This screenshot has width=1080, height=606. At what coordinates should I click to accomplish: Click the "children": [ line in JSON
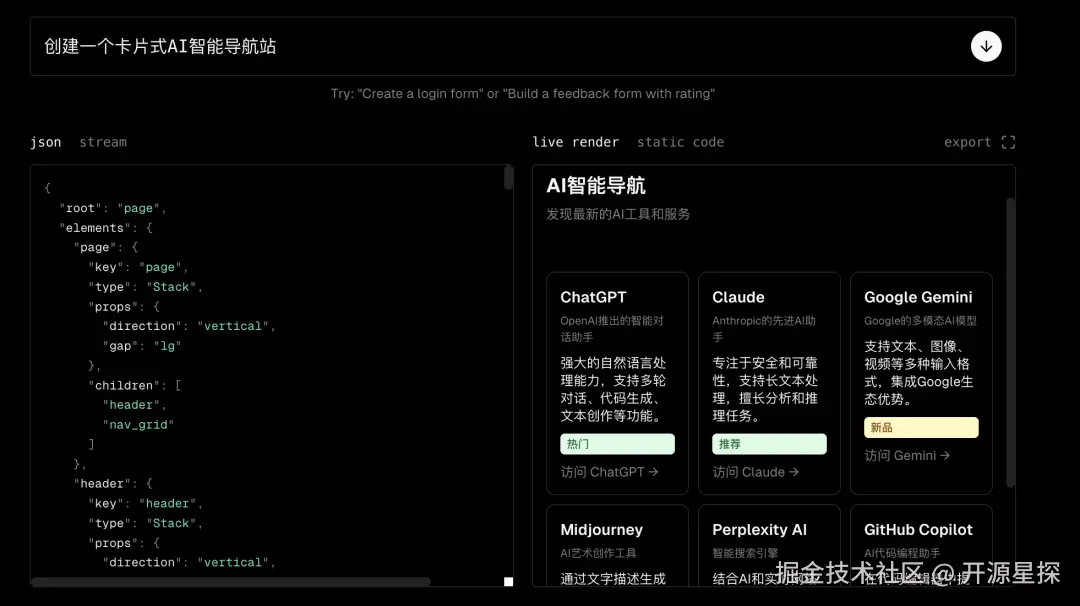coord(135,386)
